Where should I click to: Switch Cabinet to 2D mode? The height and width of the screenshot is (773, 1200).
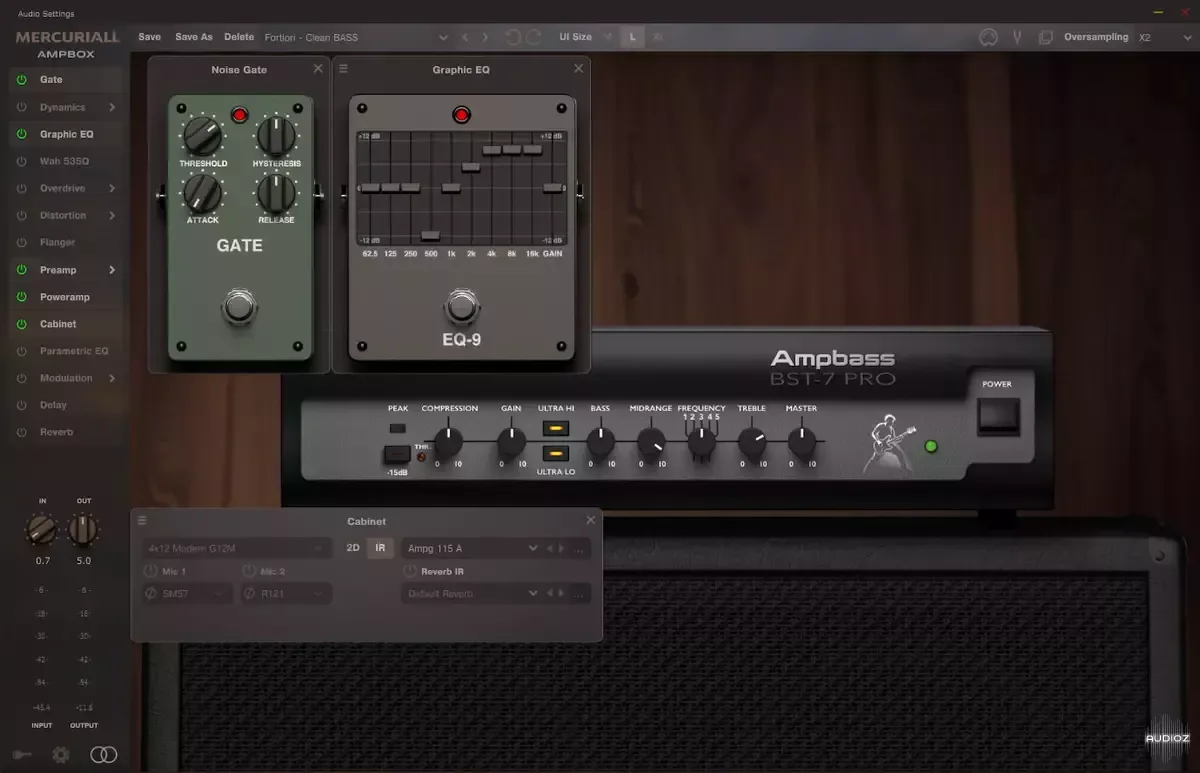tap(353, 548)
